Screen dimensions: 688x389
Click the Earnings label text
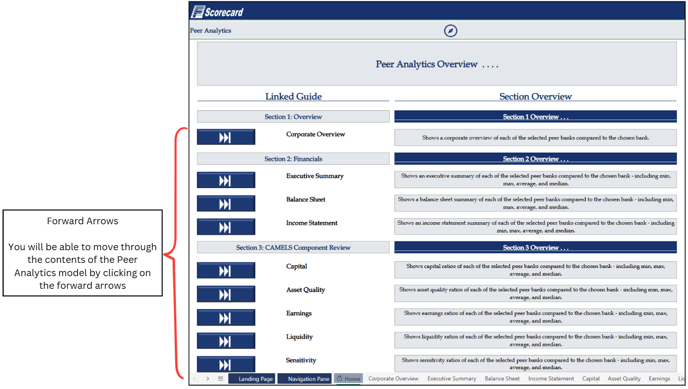pos(299,313)
